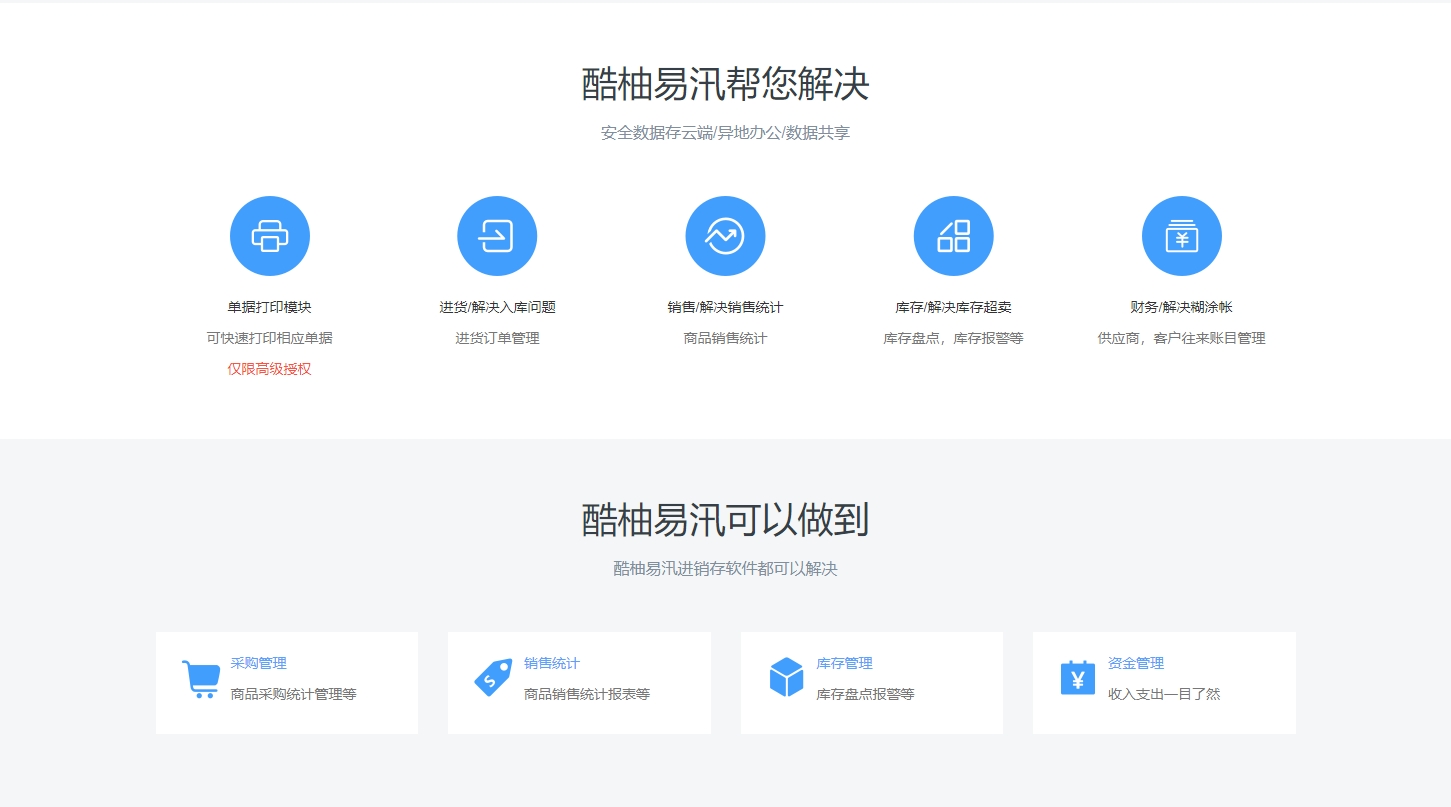Open the 销售统计 link
This screenshot has width=1451, height=807.
(x=551, y=663)
